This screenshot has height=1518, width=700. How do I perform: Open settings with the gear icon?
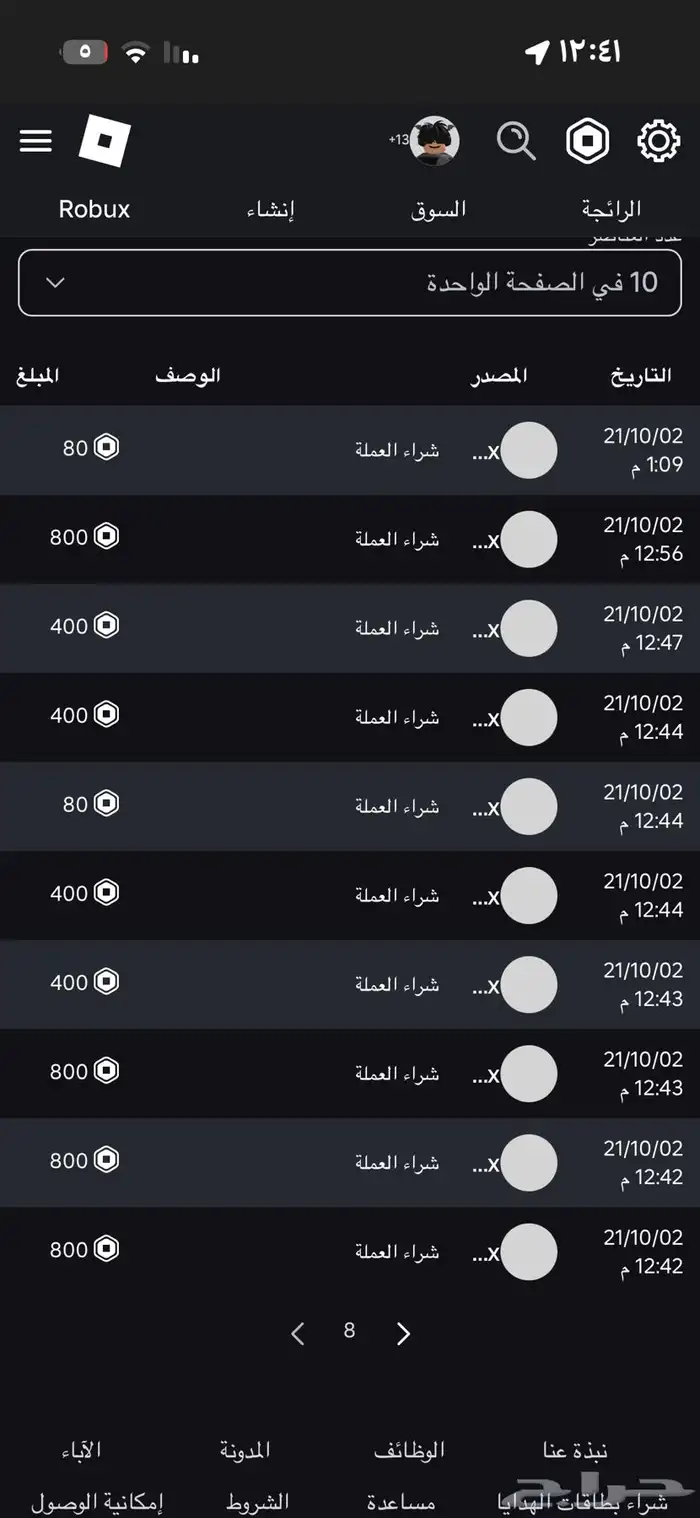click(658, 141)
